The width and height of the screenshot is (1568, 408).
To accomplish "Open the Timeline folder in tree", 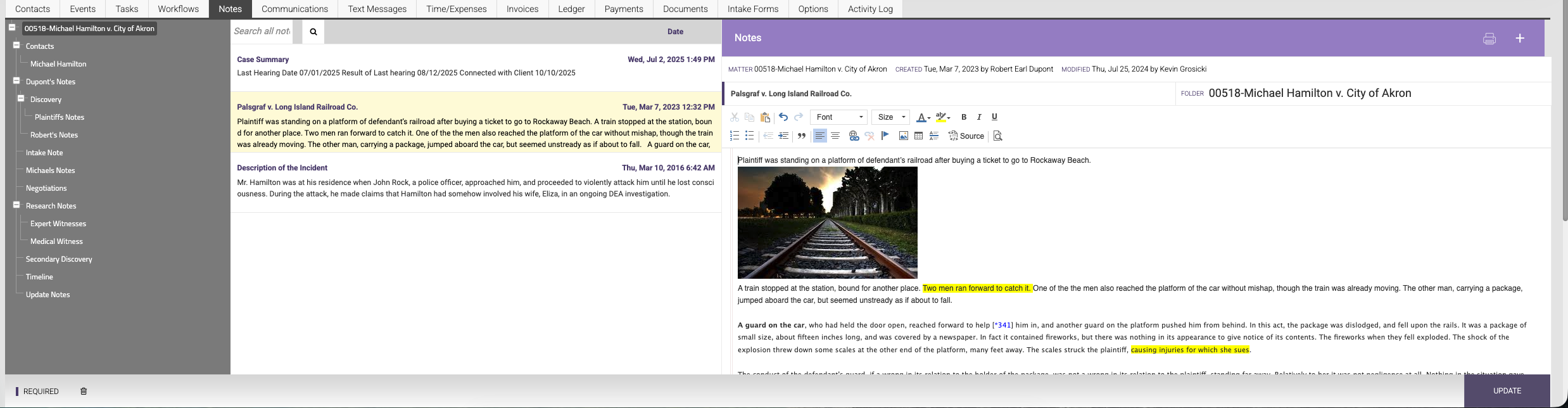I will [x=39, y=277].
